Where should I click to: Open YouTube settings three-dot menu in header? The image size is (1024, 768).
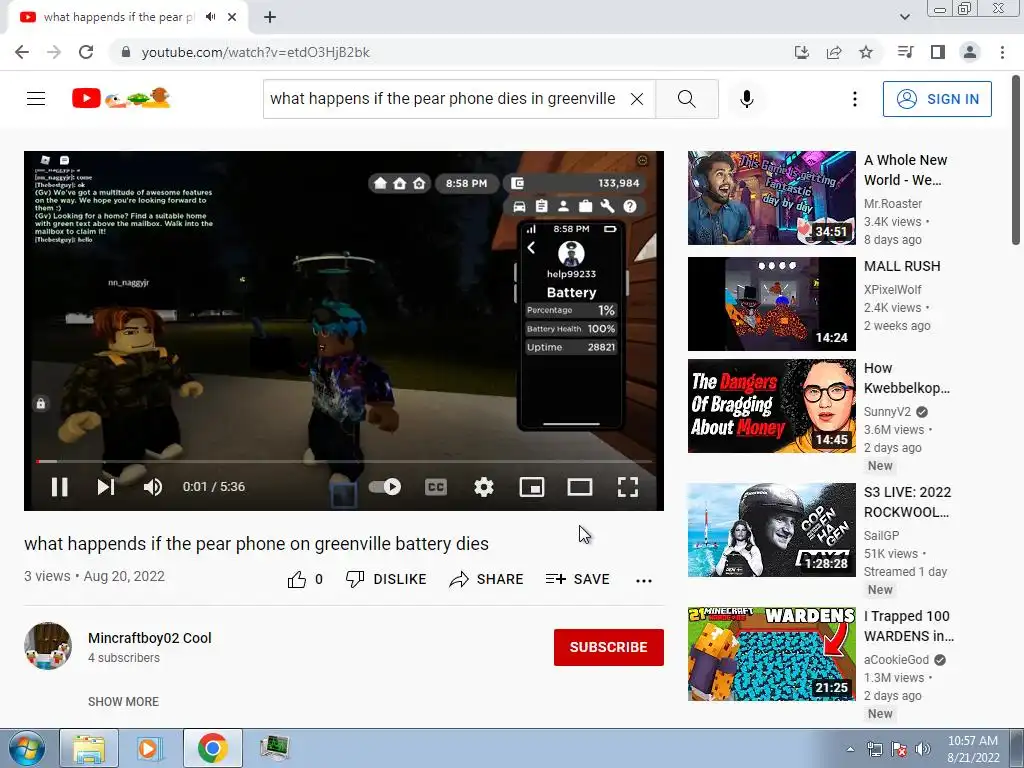[854, 99]
